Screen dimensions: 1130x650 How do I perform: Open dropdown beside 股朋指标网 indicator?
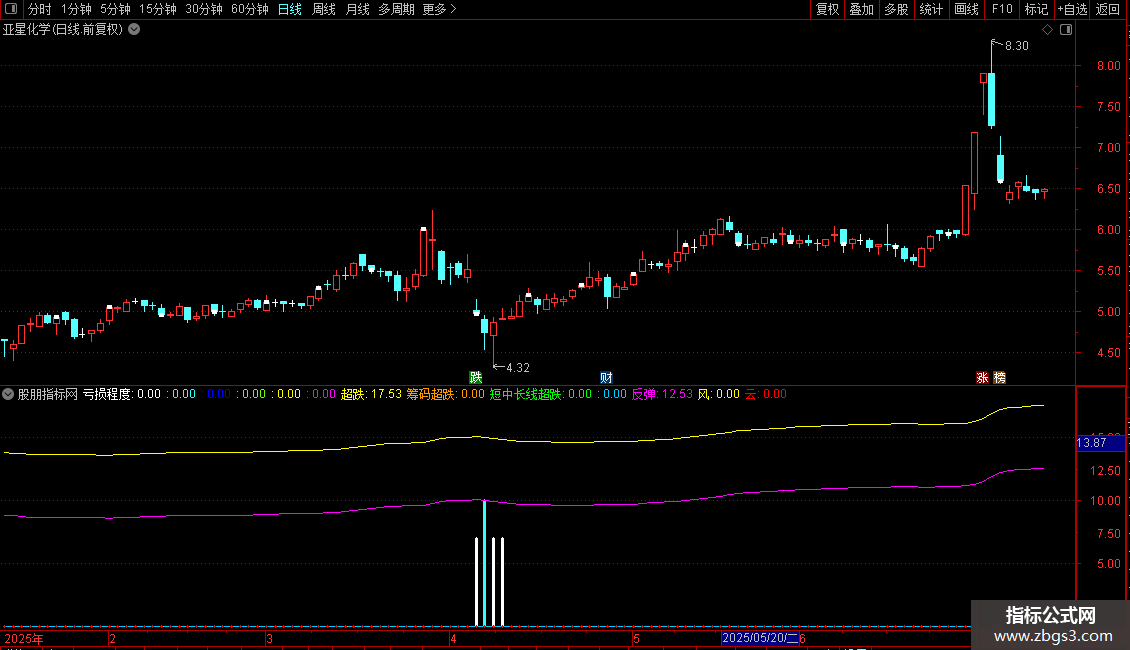[8, 394]
